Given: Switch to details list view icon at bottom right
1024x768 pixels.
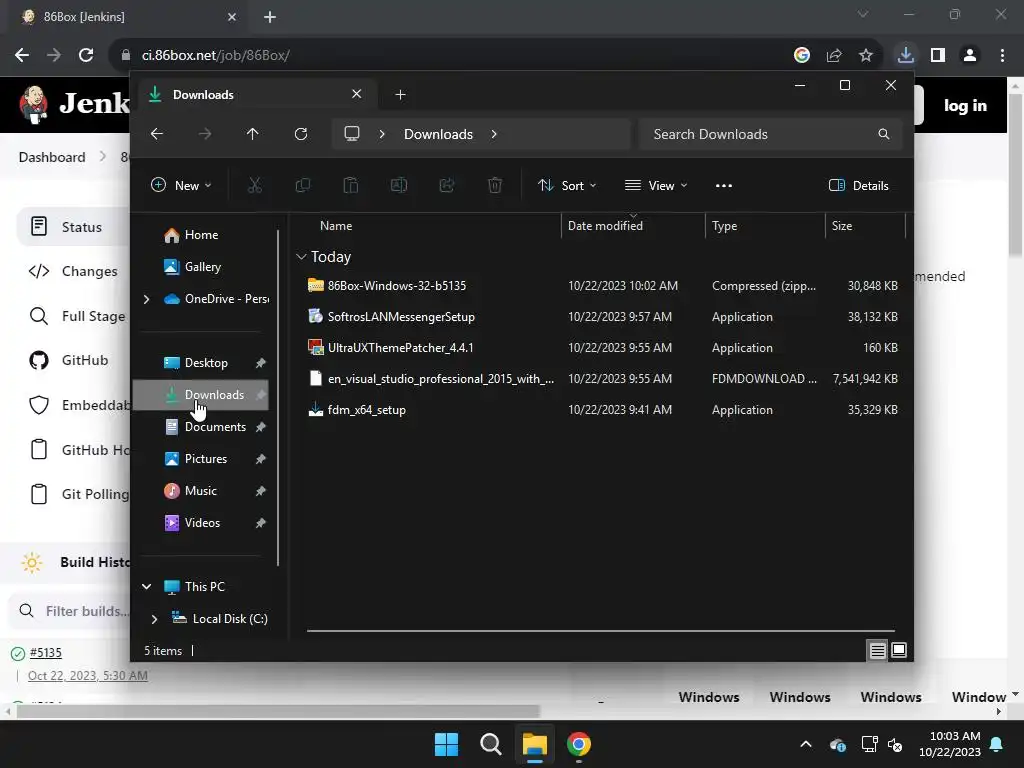Looking at the screenshot, I should (x=877, y=650).
